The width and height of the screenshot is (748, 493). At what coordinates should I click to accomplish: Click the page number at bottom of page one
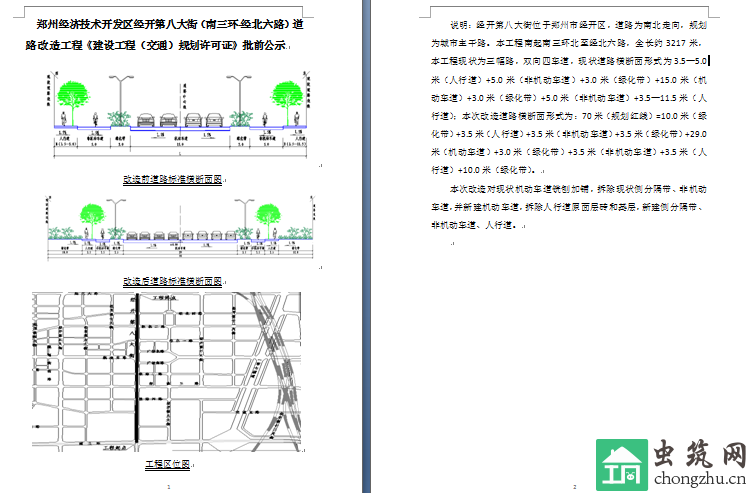pos(167,486)
